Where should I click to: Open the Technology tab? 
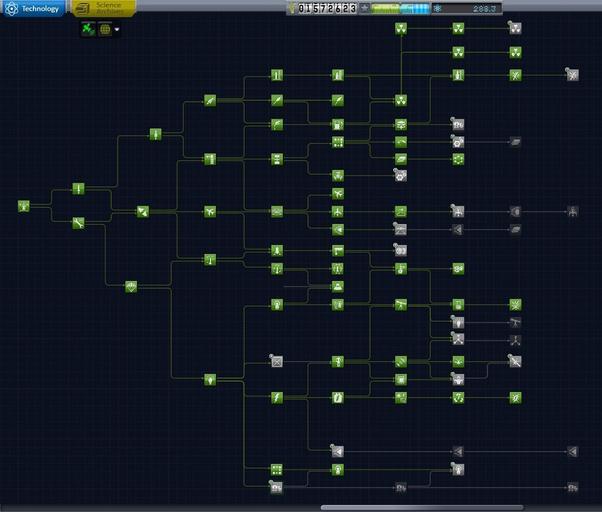[33, 8]
